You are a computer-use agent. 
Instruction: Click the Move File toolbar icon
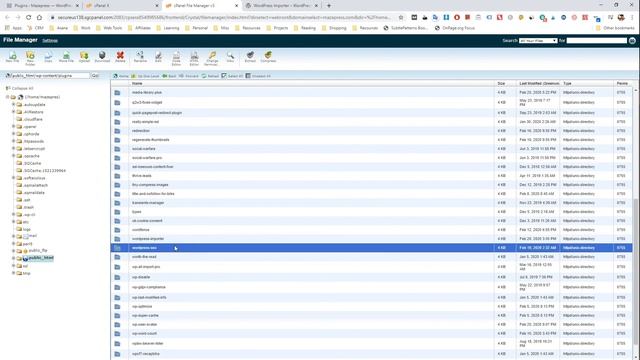click(66, 56)
